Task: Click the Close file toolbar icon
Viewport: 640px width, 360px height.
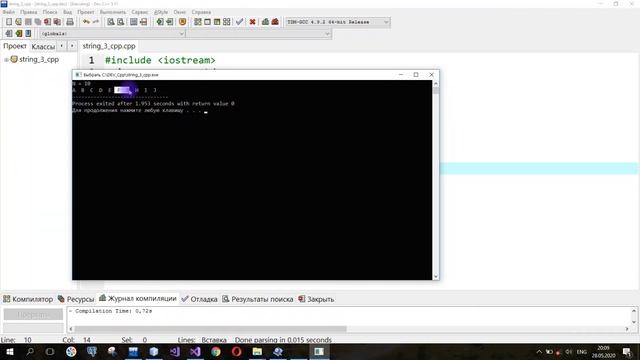Action: tap(48, 22)
